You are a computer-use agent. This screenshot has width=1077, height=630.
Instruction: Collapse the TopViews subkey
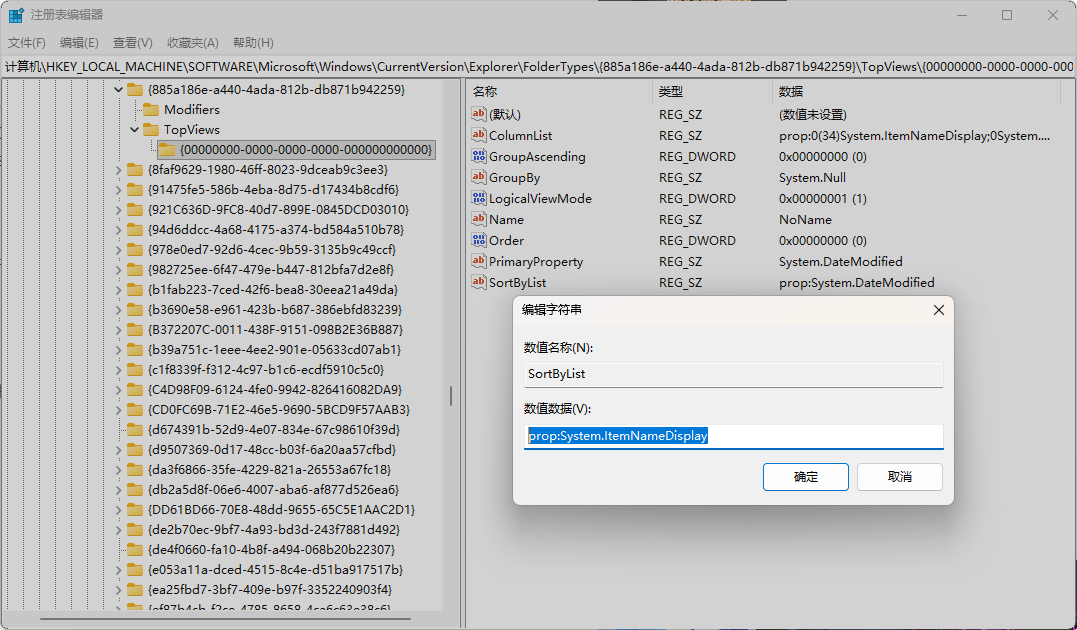[x=135, y=129]
